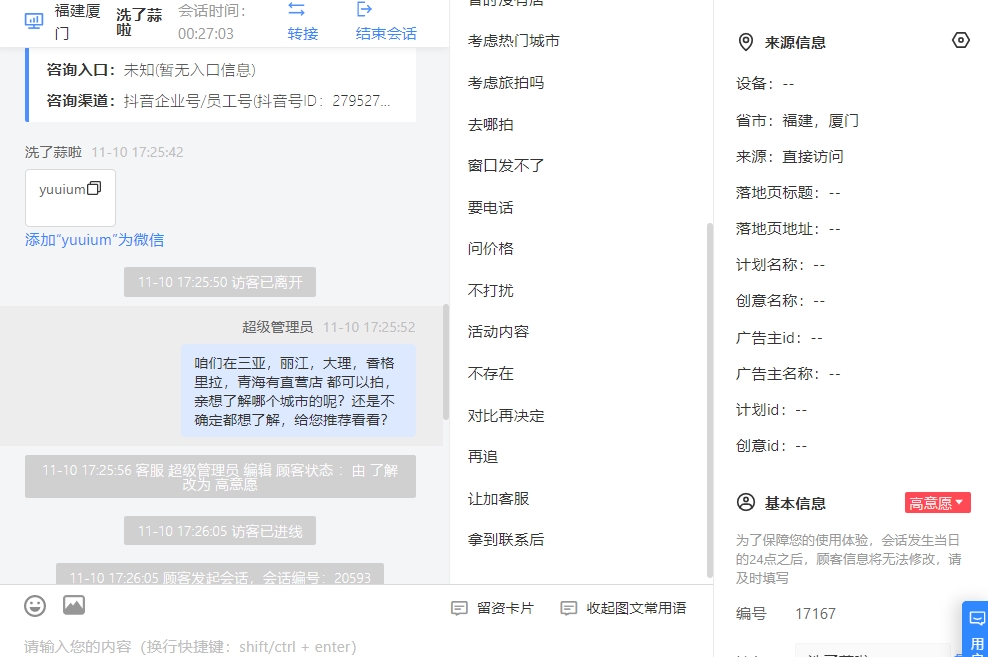This screenshot has width=988, height=657.
Task: Copy the yuuium WeChat ID icon
Action: coord(94,188)
